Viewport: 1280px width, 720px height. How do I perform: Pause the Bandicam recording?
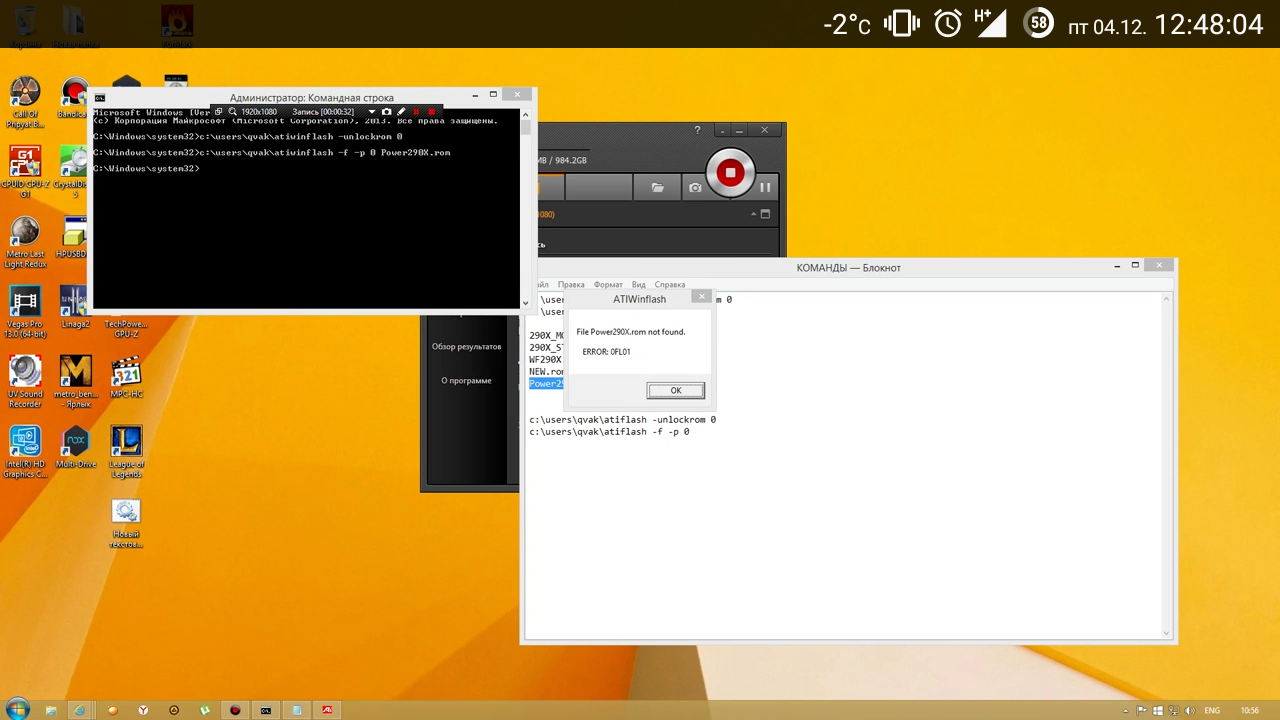[x=765, y=187]
